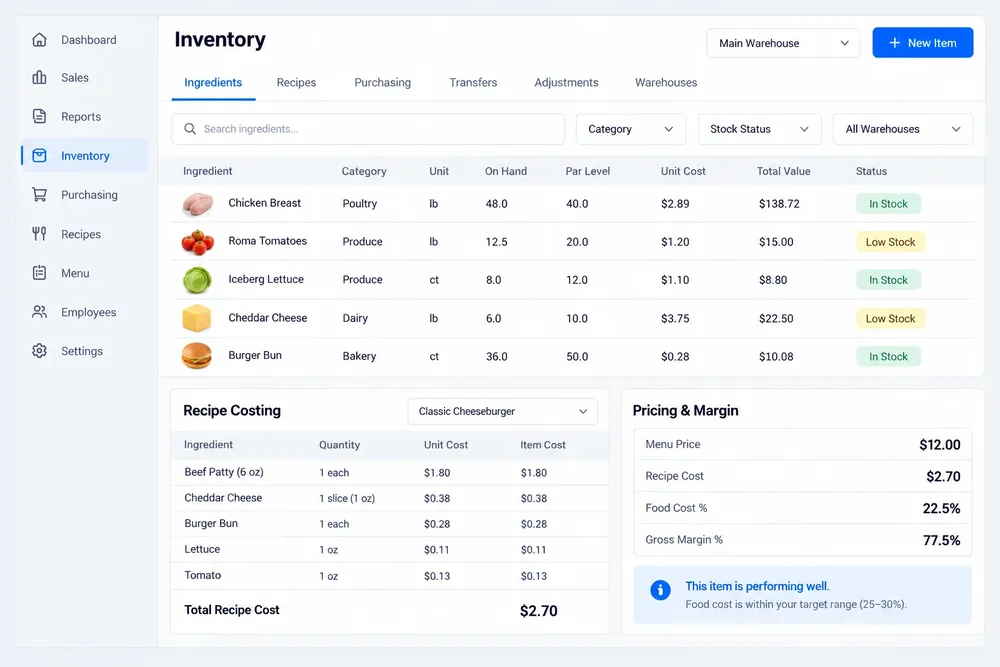Image resolution: width=1000 pixels, height=667 pixels.
Task: Click the Total Value column header
Action: click(783, 171)
